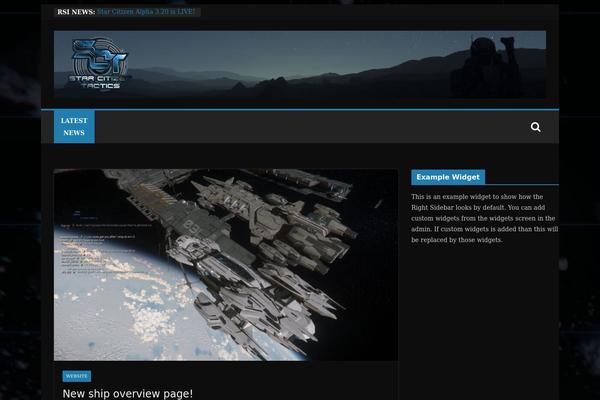Screen dimensions: 600x400
Task: Select the example widget description text
Action: point(484,218)
